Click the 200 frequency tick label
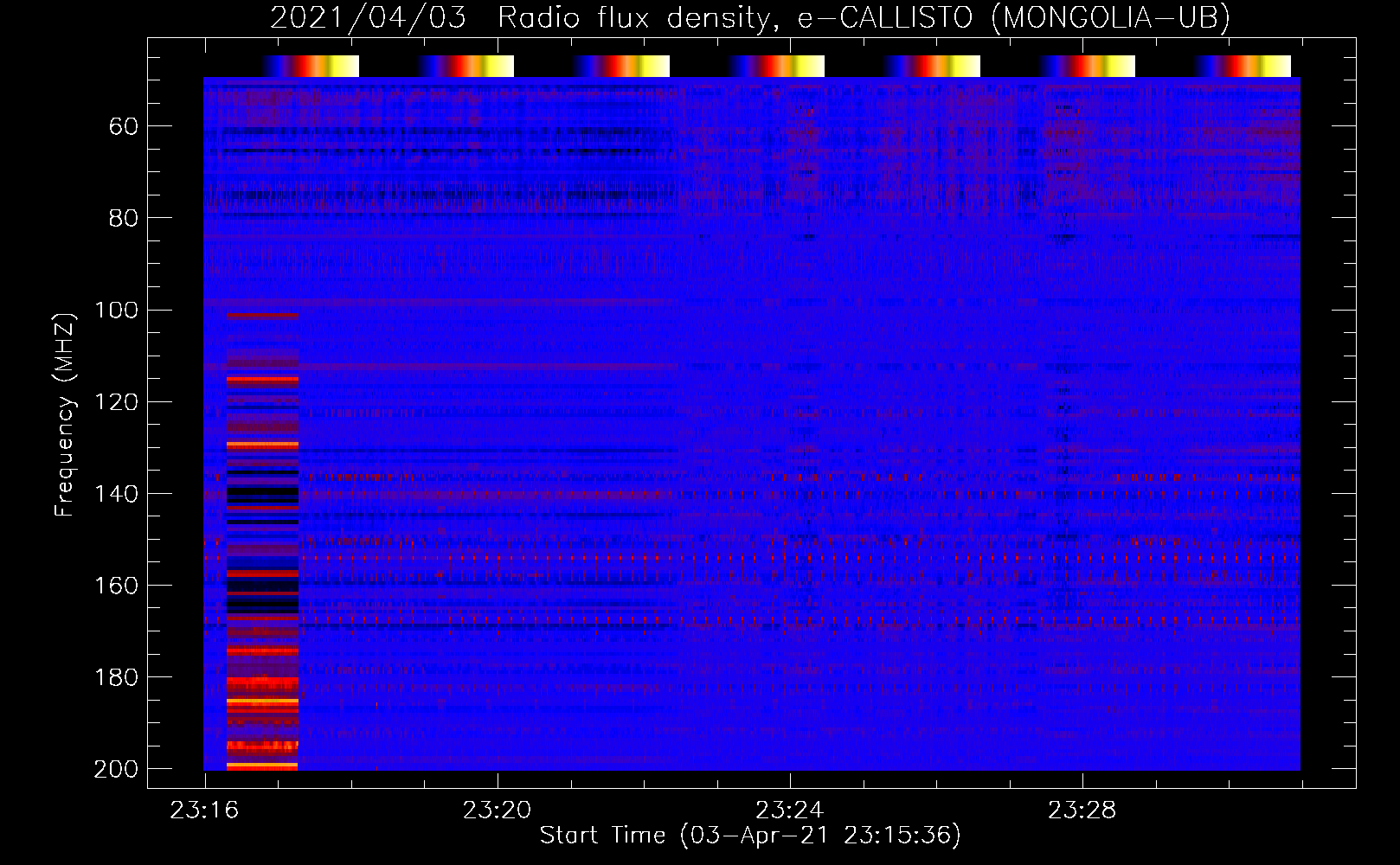The width and height of the screenshot is (1400, 865). tap(116, 768)
